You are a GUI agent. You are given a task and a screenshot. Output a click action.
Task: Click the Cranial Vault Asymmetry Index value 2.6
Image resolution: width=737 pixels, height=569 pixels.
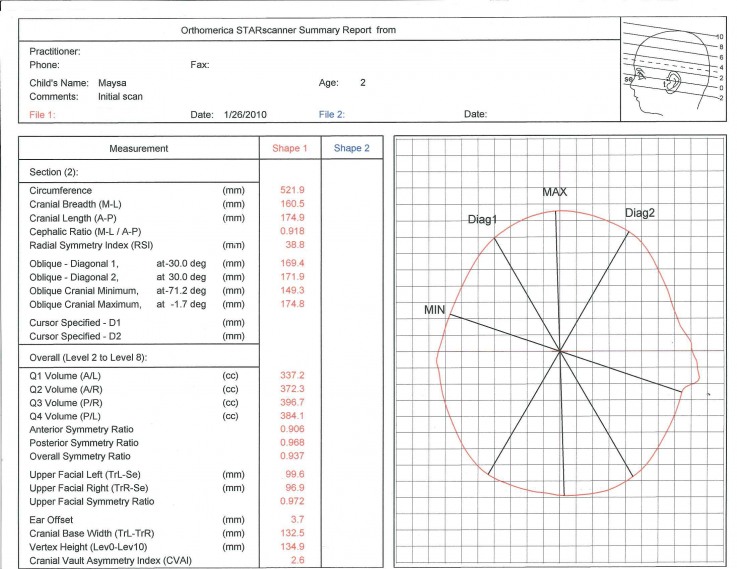298,560
